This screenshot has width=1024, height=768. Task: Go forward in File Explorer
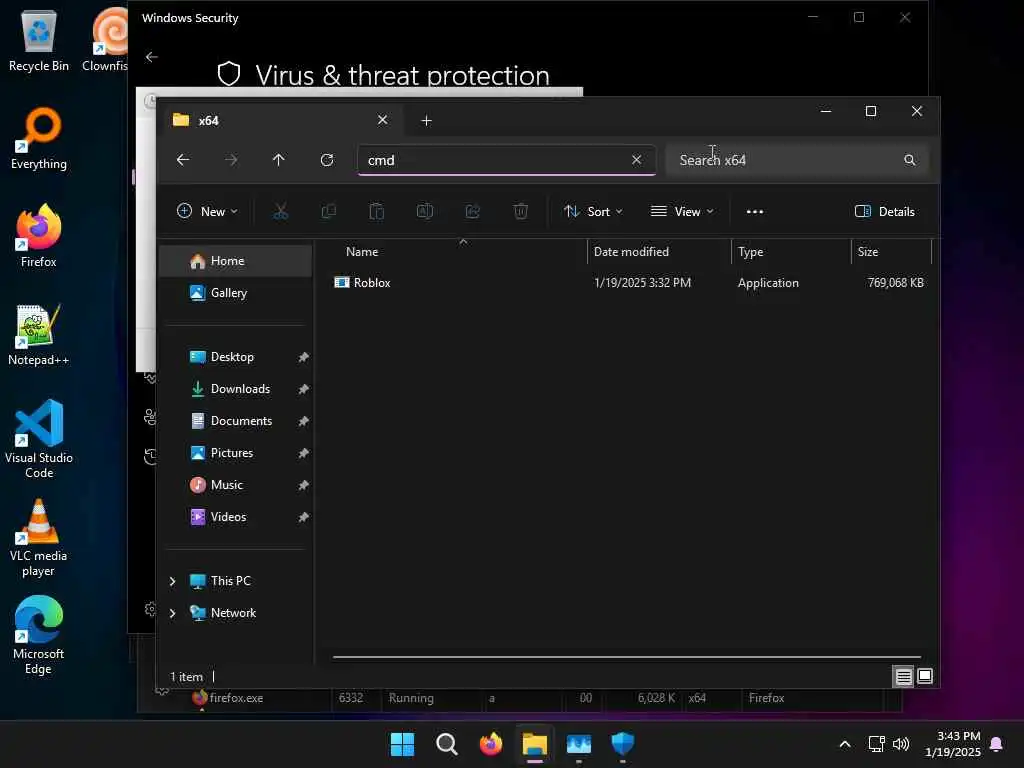click(x=231, y=160)
